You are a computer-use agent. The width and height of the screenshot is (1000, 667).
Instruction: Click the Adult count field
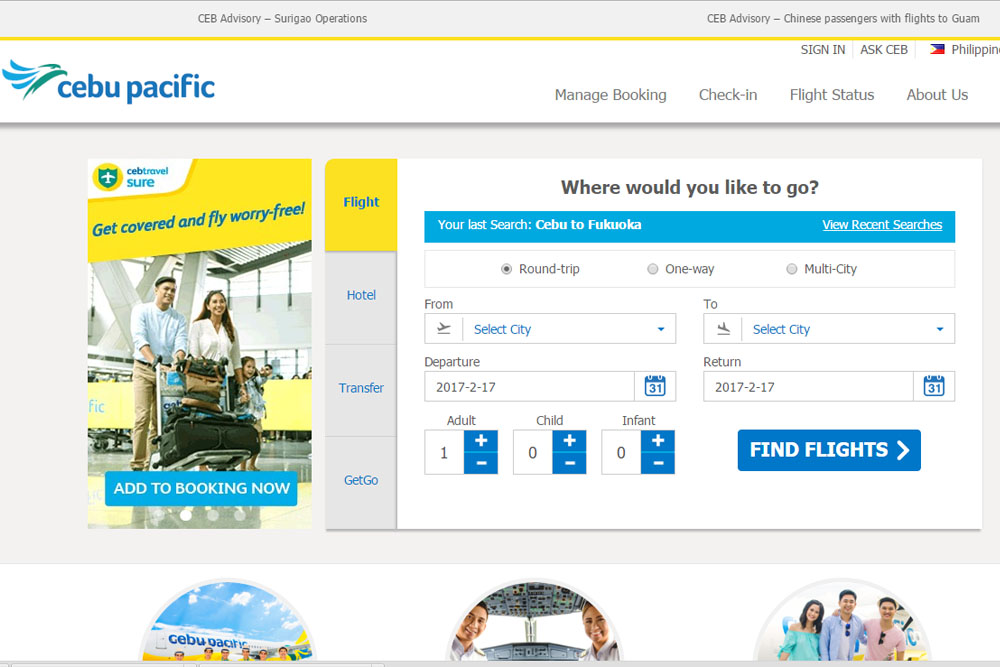point(445,453)
